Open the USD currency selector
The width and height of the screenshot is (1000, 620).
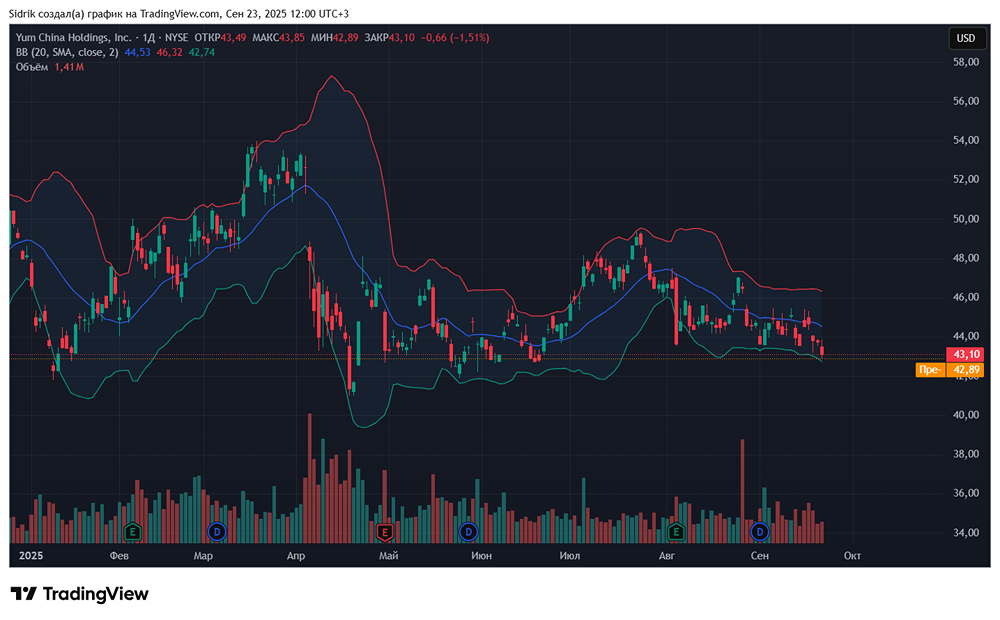(x=966, y=38)
